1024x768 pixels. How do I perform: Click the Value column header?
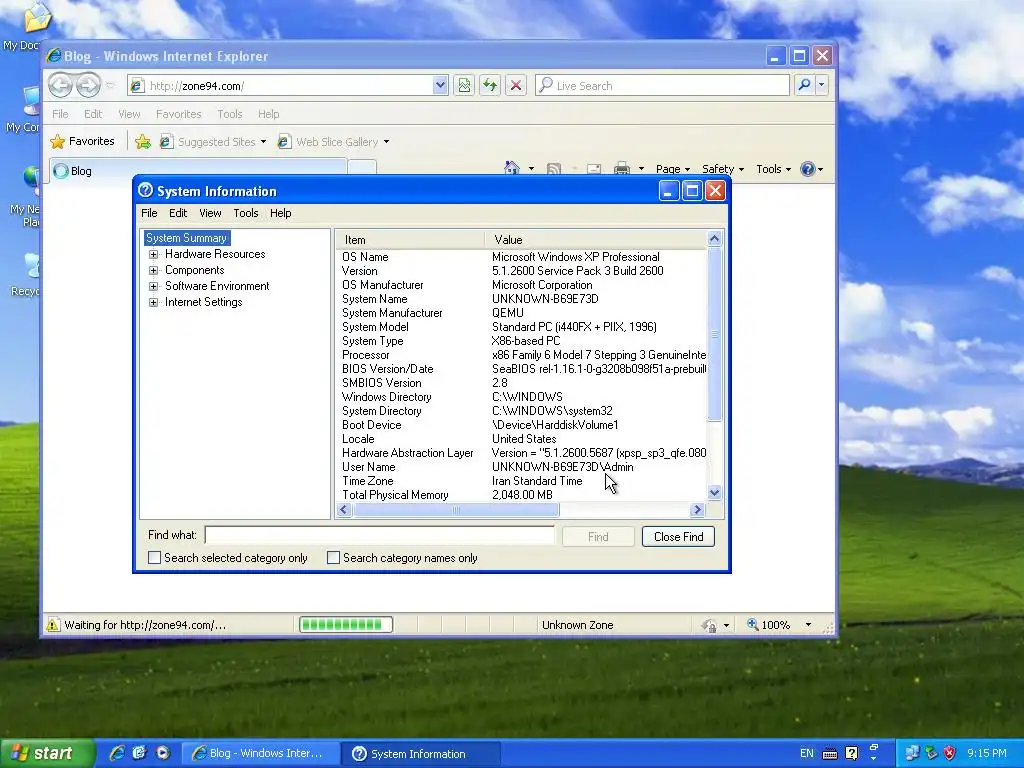[x=596, y=240]
